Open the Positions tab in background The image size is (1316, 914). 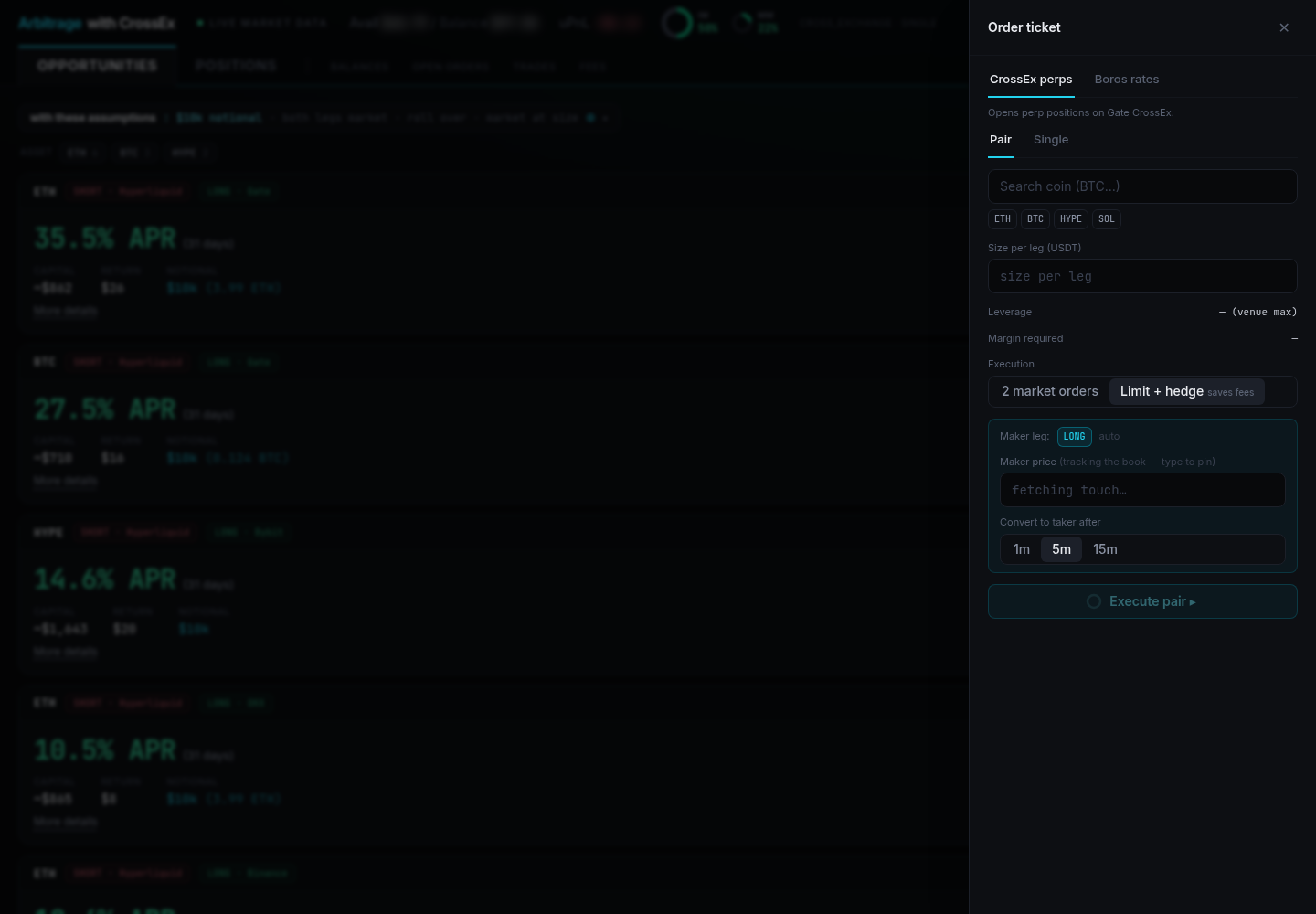click(236, 66)
